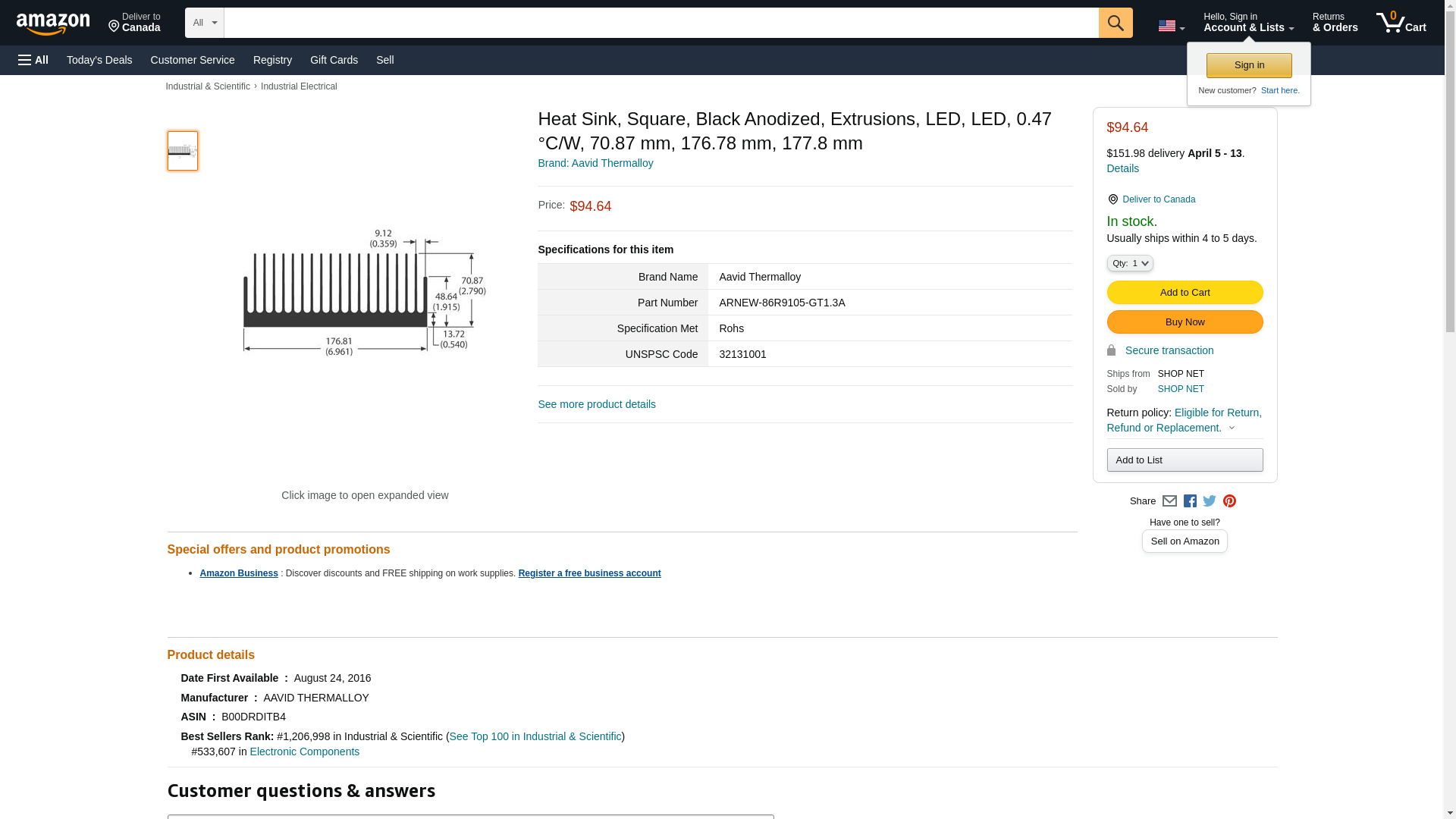Open See more product details link
Screen dimensions: 1456x819
click(x=597, y=404)
